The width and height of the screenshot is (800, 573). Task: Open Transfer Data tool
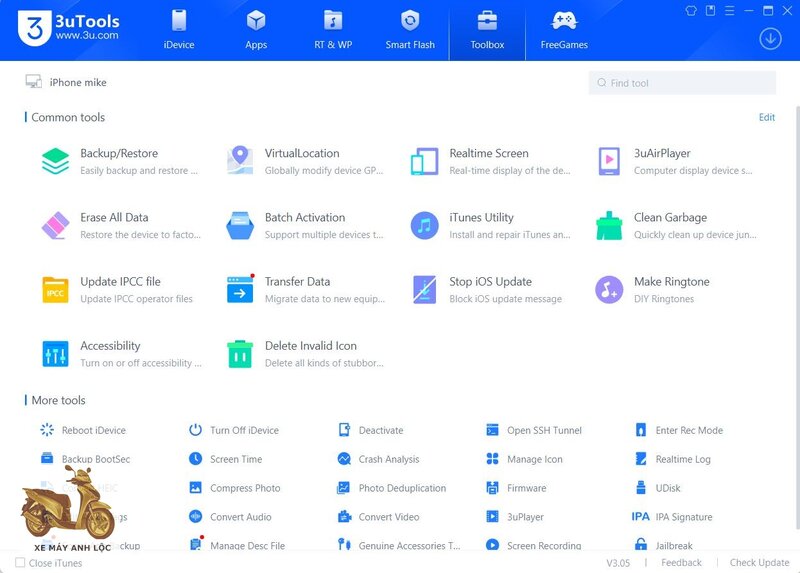pyautogui.click(x=305, y=290)
